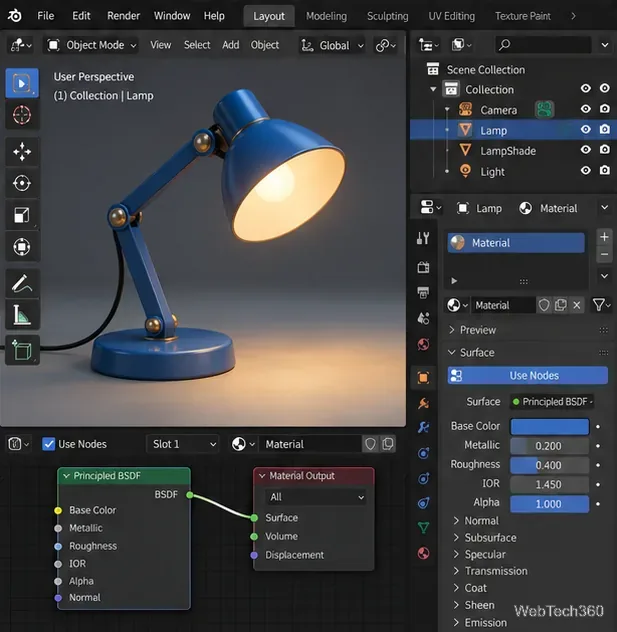The height and width of the screenshot is (632, 617).
Task: Select the Transform tool
Action: [x=22, y=247]
